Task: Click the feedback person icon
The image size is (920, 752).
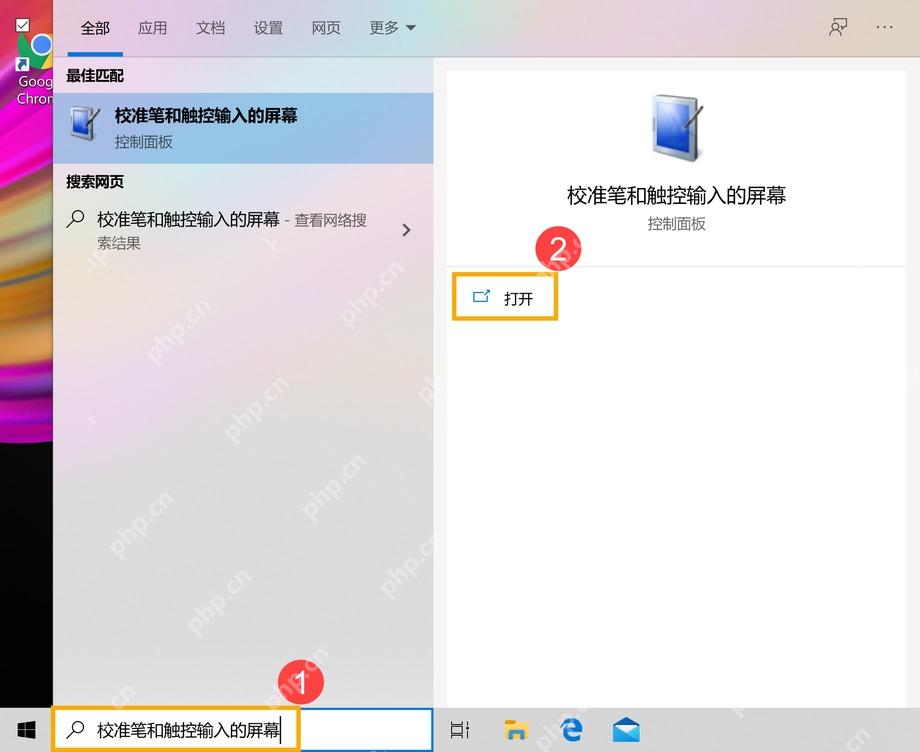Action: click(838, 28)
